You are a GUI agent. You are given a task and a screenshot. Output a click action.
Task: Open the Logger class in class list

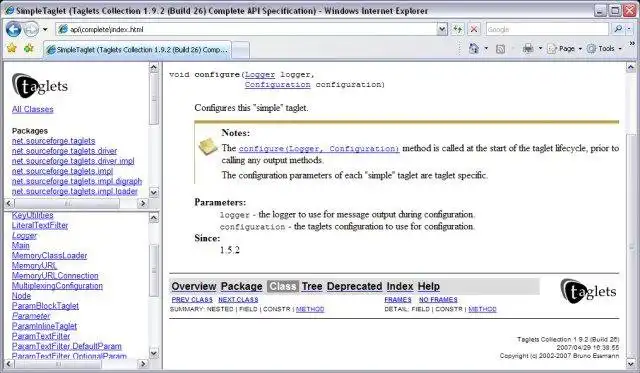pos(24,235)
